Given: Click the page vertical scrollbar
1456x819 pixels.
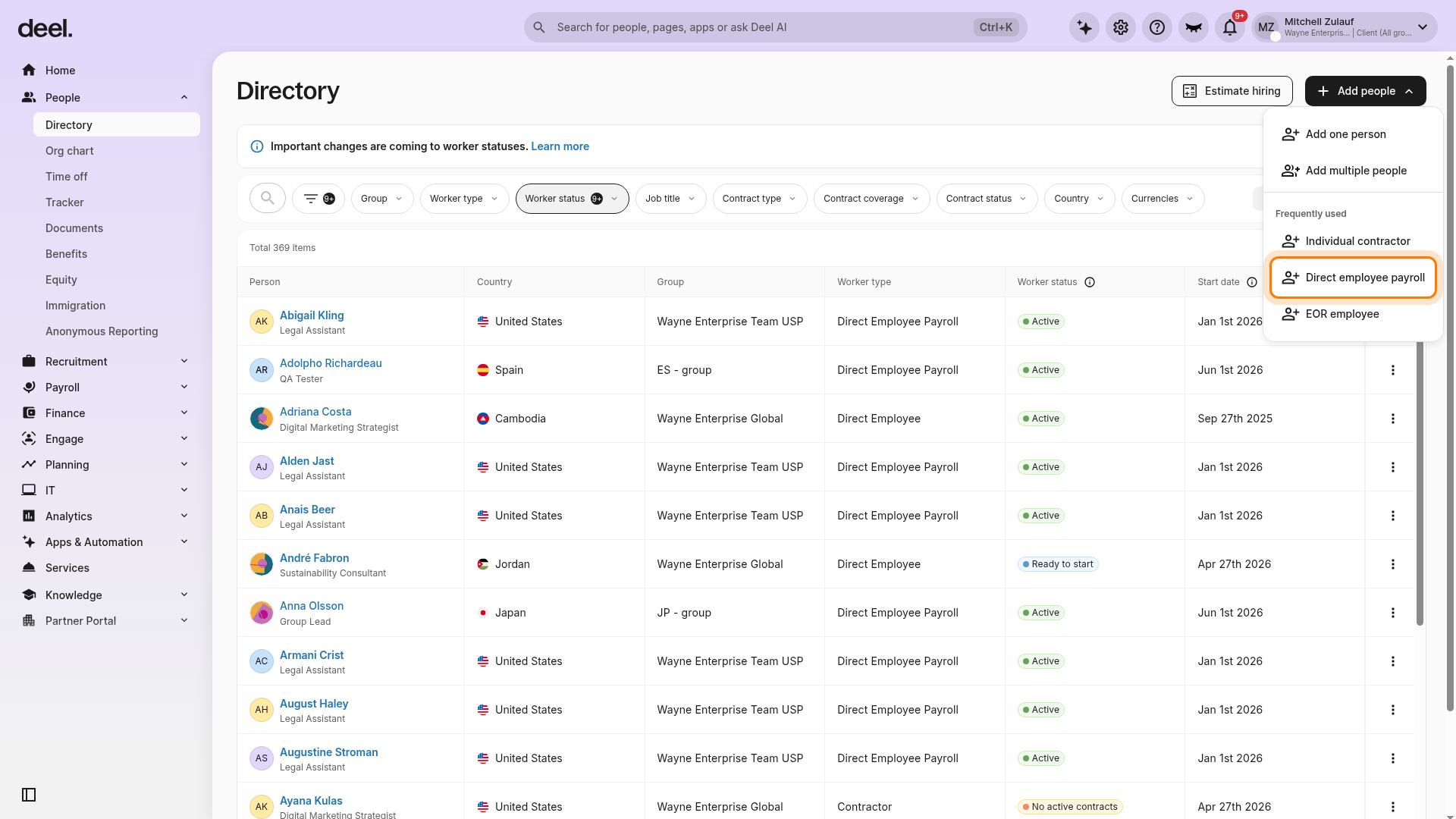Looking at the screenshot, I should (1450, 387).
